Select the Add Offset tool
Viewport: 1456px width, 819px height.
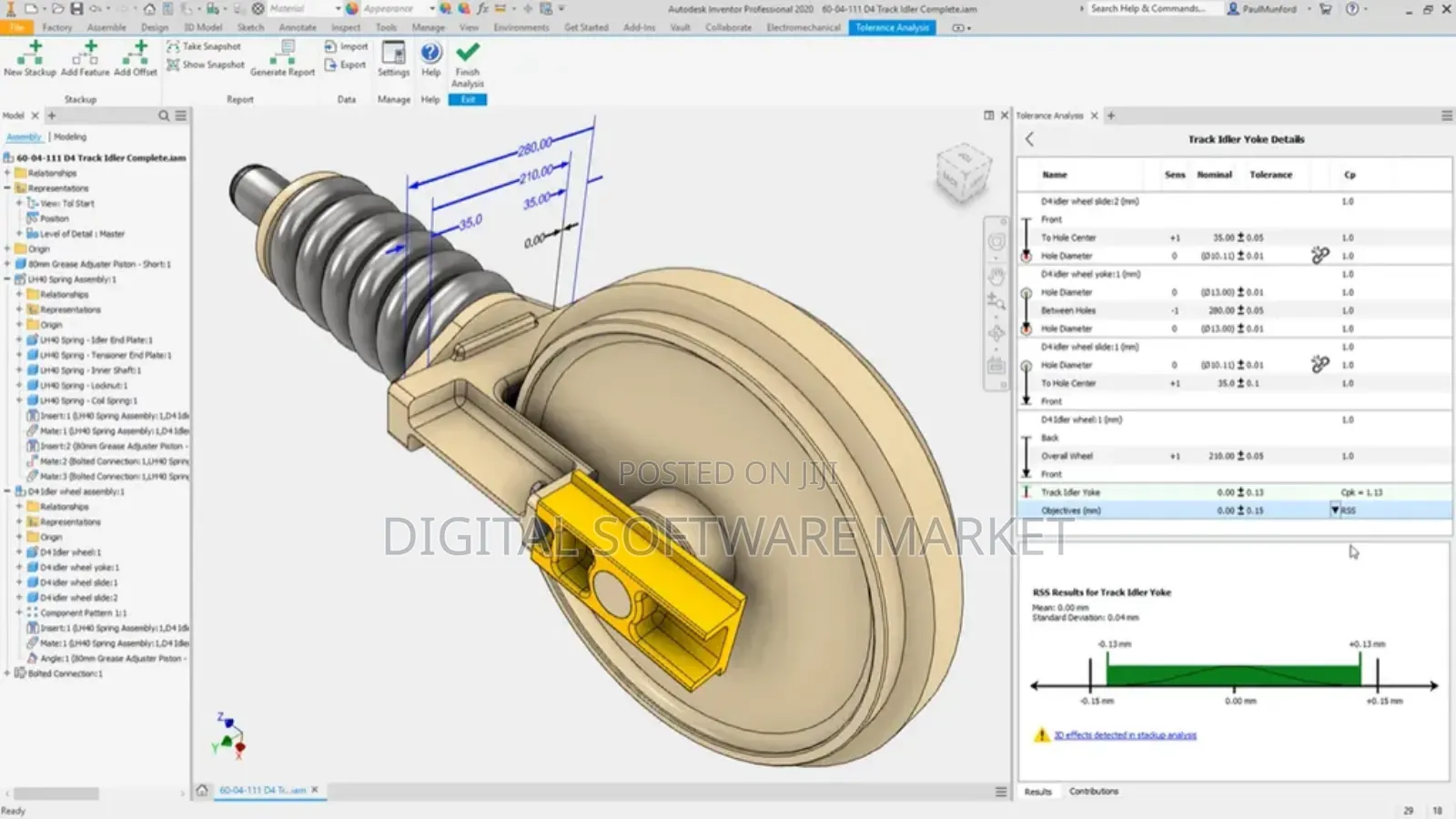click(135, 58)
